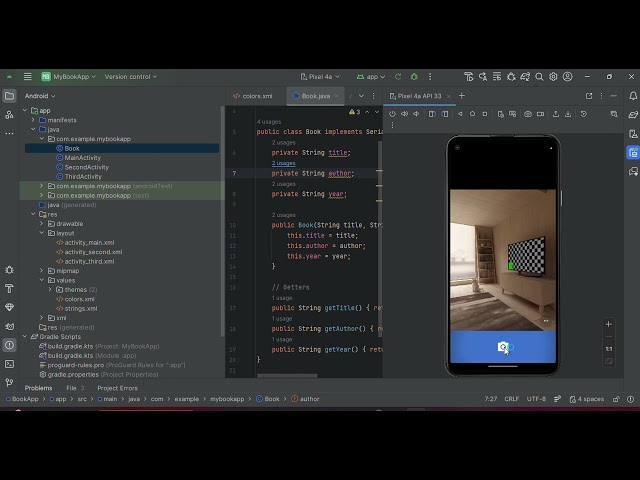Click emulator Volume Up icon
The width and height of the screenshot is (640, 480).
[x=404, y=114]
